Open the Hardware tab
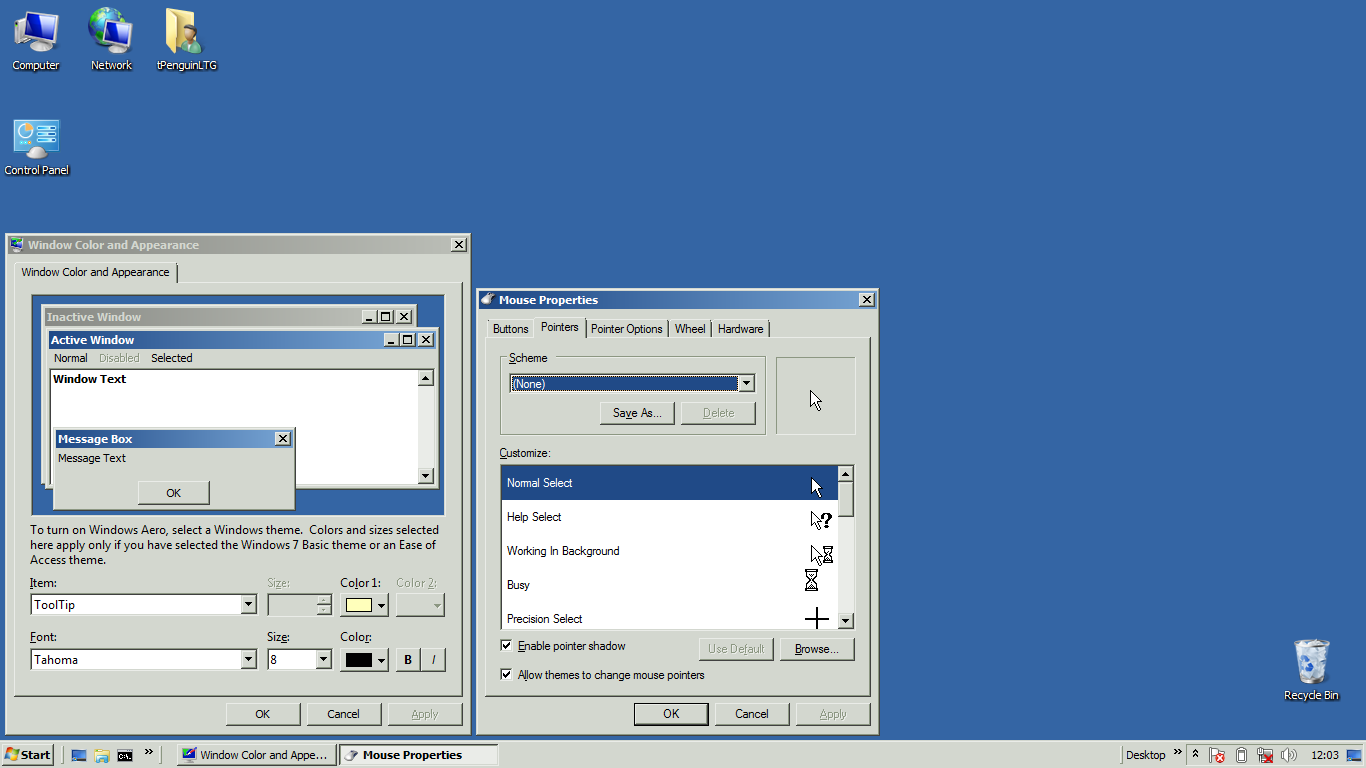 [x=740, y=329]
